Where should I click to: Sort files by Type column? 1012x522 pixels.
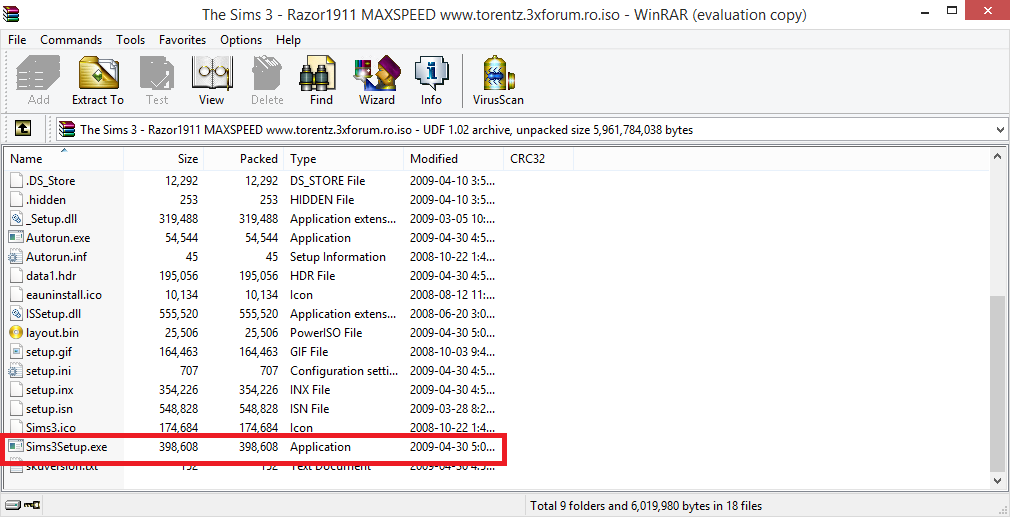344,159
